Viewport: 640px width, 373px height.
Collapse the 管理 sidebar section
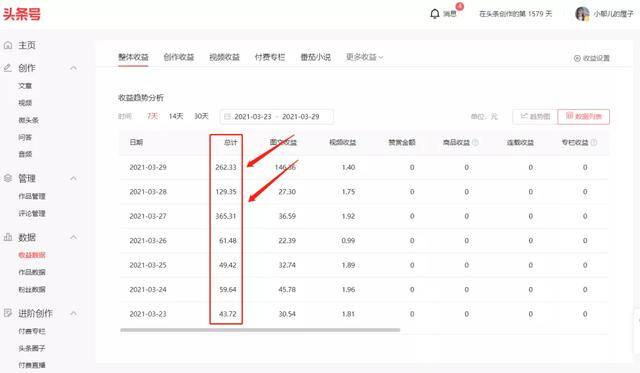pos(73,178)
